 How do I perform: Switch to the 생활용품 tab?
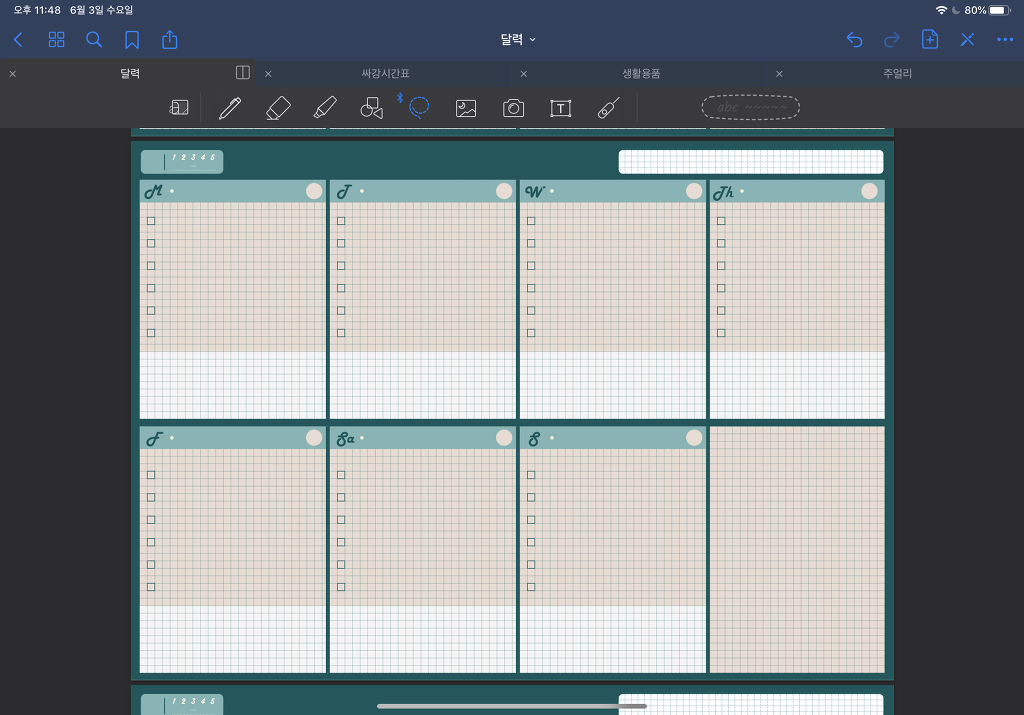[x=641, y=74]
